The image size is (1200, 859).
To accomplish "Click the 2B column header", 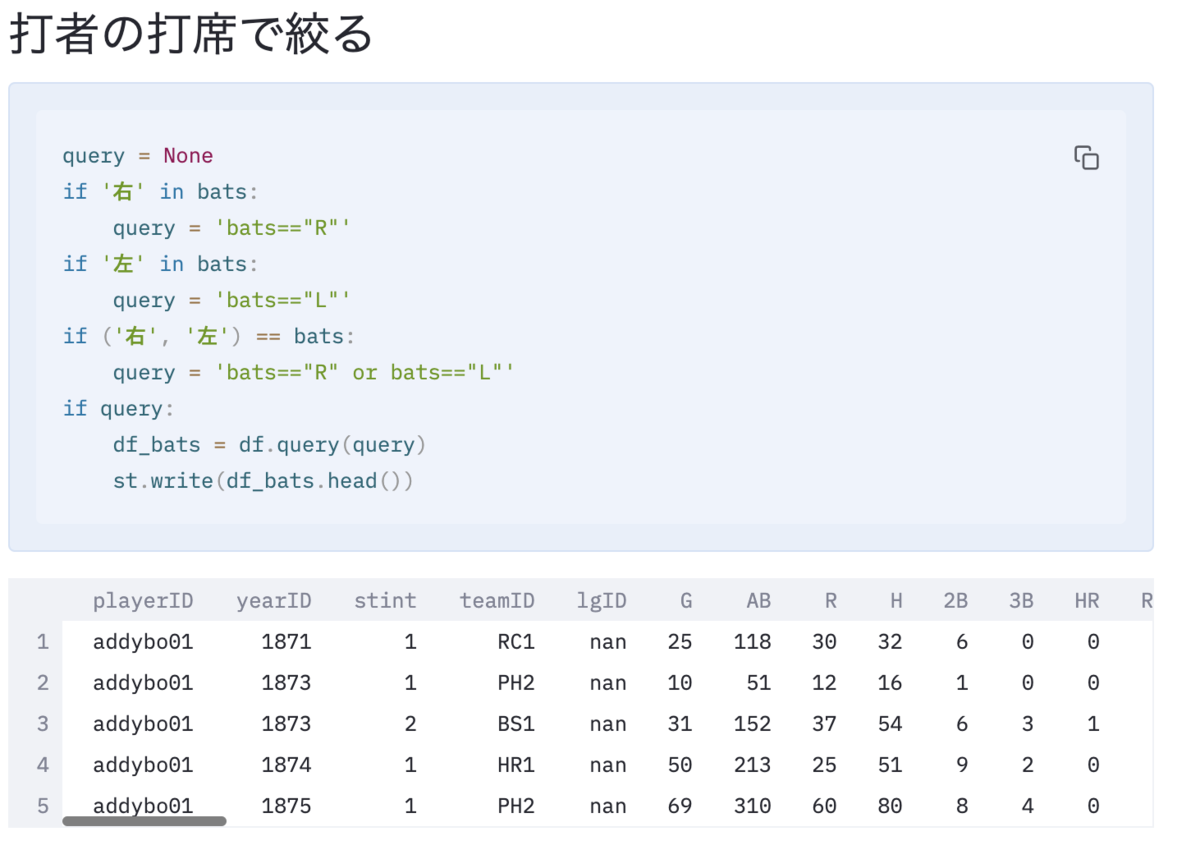I will tap(955, 601).
